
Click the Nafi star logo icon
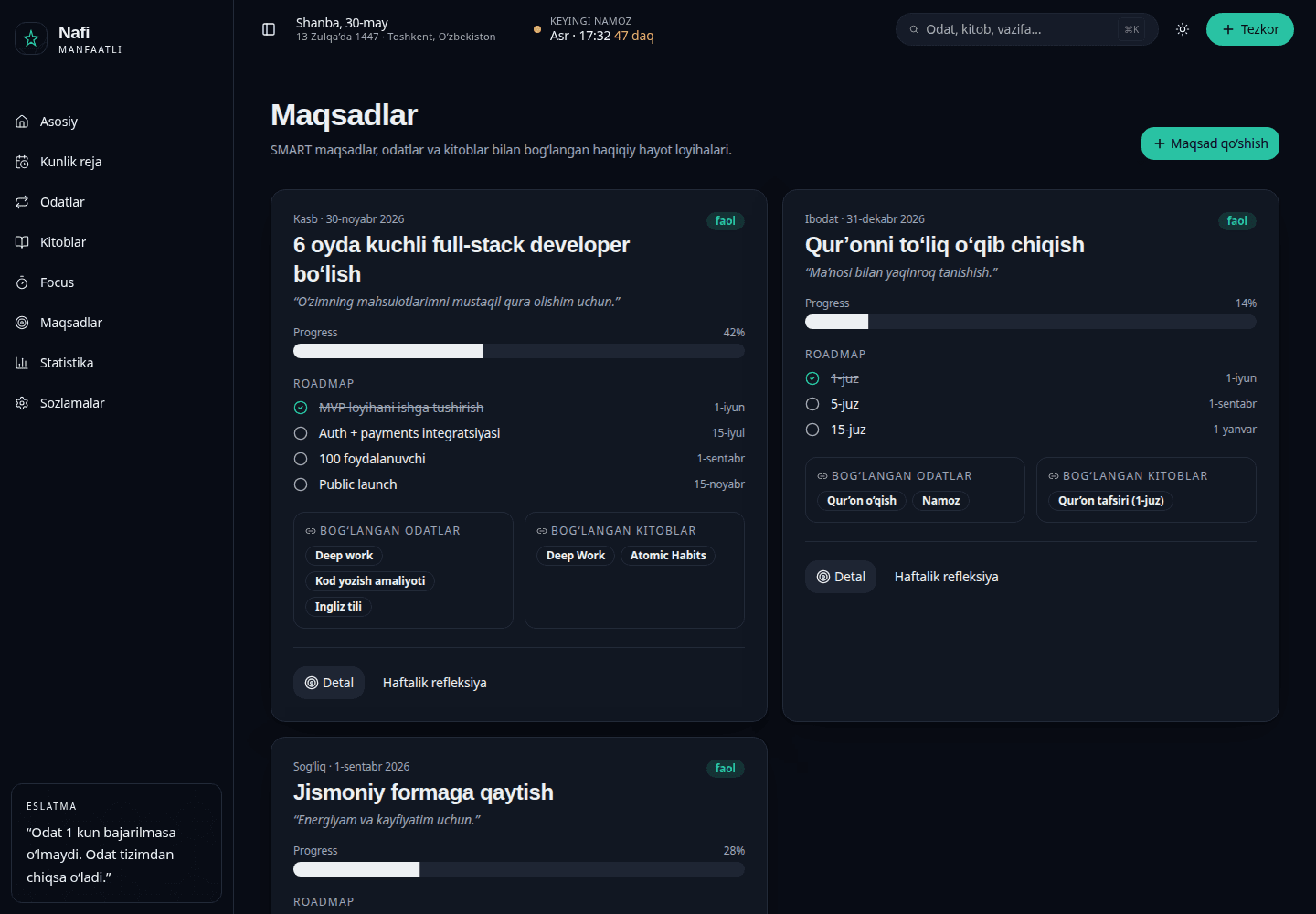point(31,38)
